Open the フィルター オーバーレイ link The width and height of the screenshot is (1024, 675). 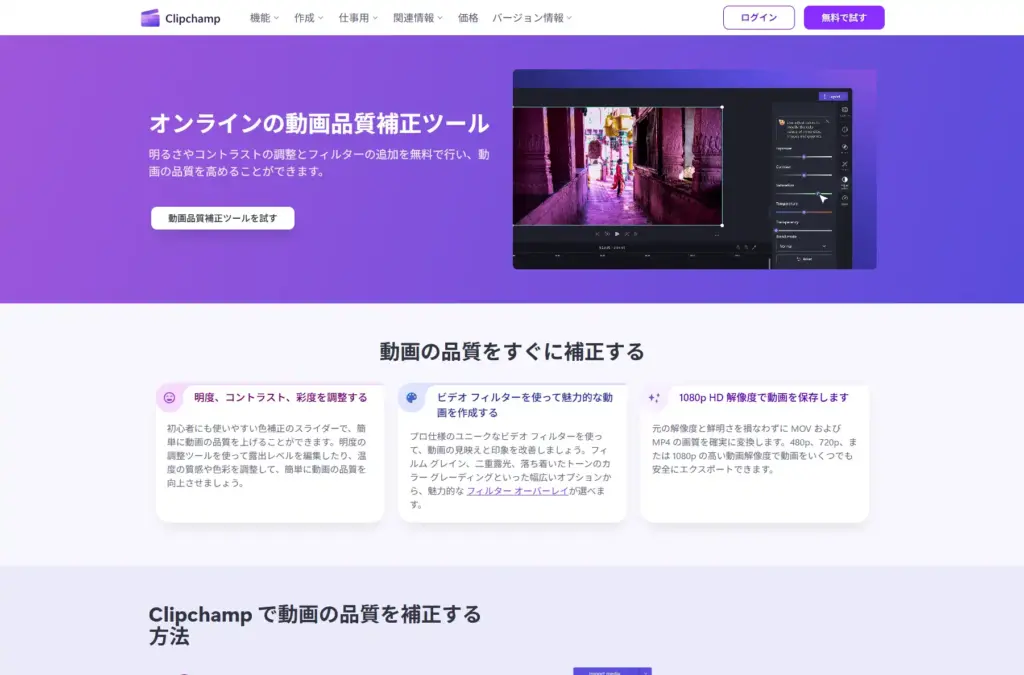tap(517, 491)
